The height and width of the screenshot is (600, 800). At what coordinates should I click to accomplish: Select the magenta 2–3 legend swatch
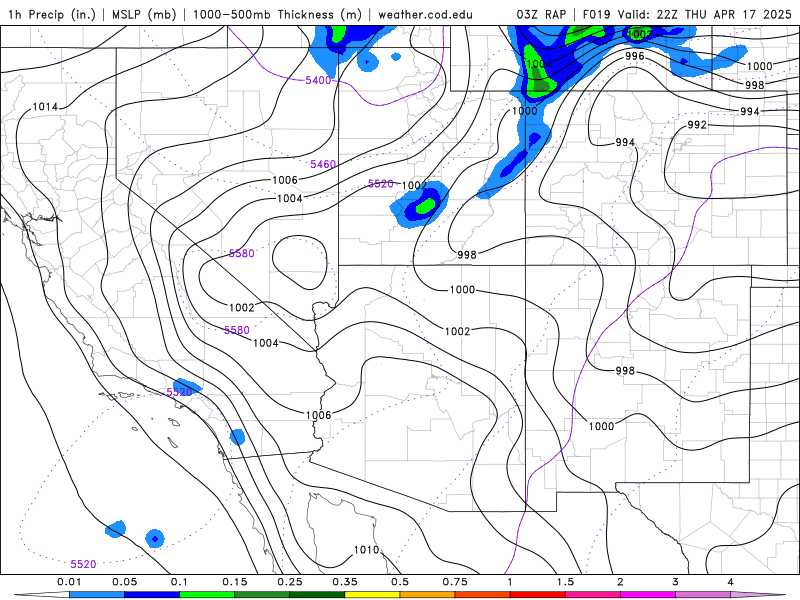coord(648,595)
